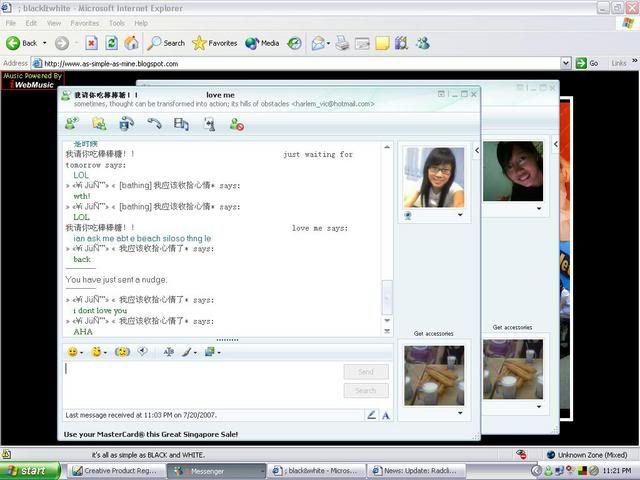Invite someone to this conversation icon
This screenshot has height=480, width=640.
point(72,123)
